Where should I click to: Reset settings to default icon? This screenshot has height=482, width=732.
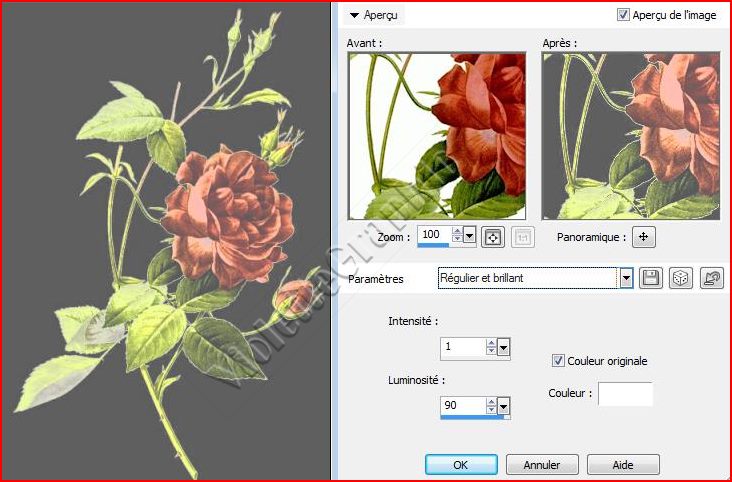(x=712, y=278)
